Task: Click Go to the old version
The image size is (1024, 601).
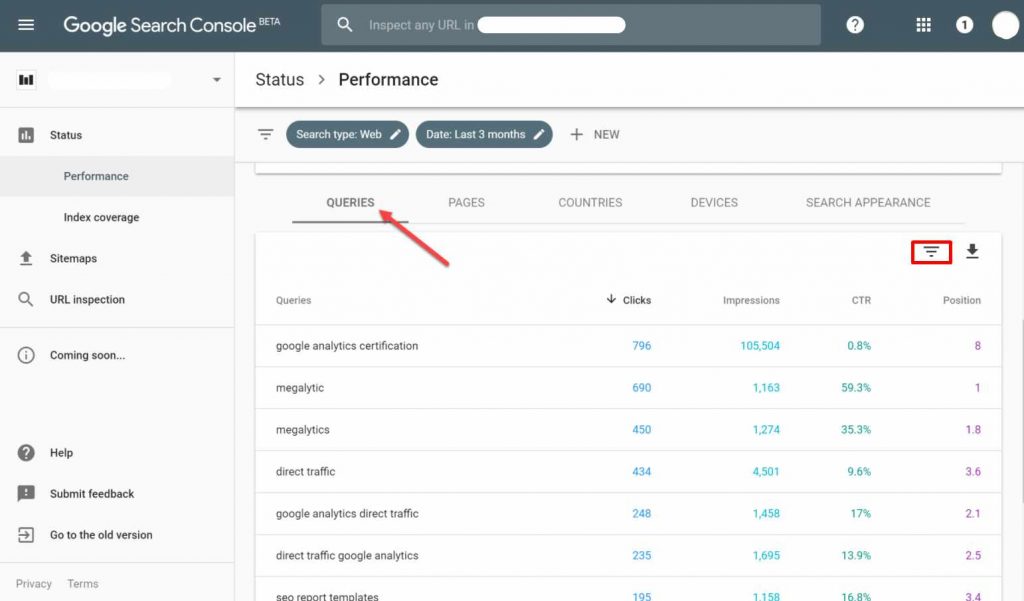Action: click(x=101, y=534)
